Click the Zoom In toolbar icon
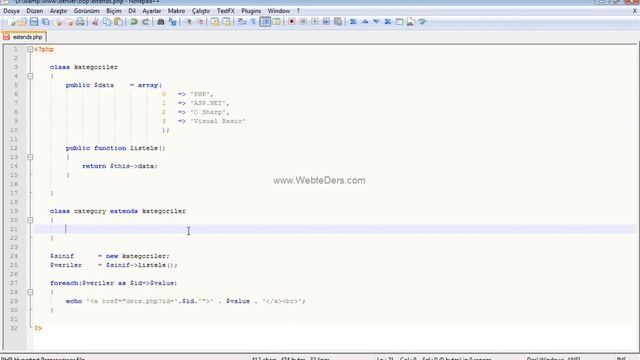The width and height of the screenshot is (640, 360). click(188, 22)
